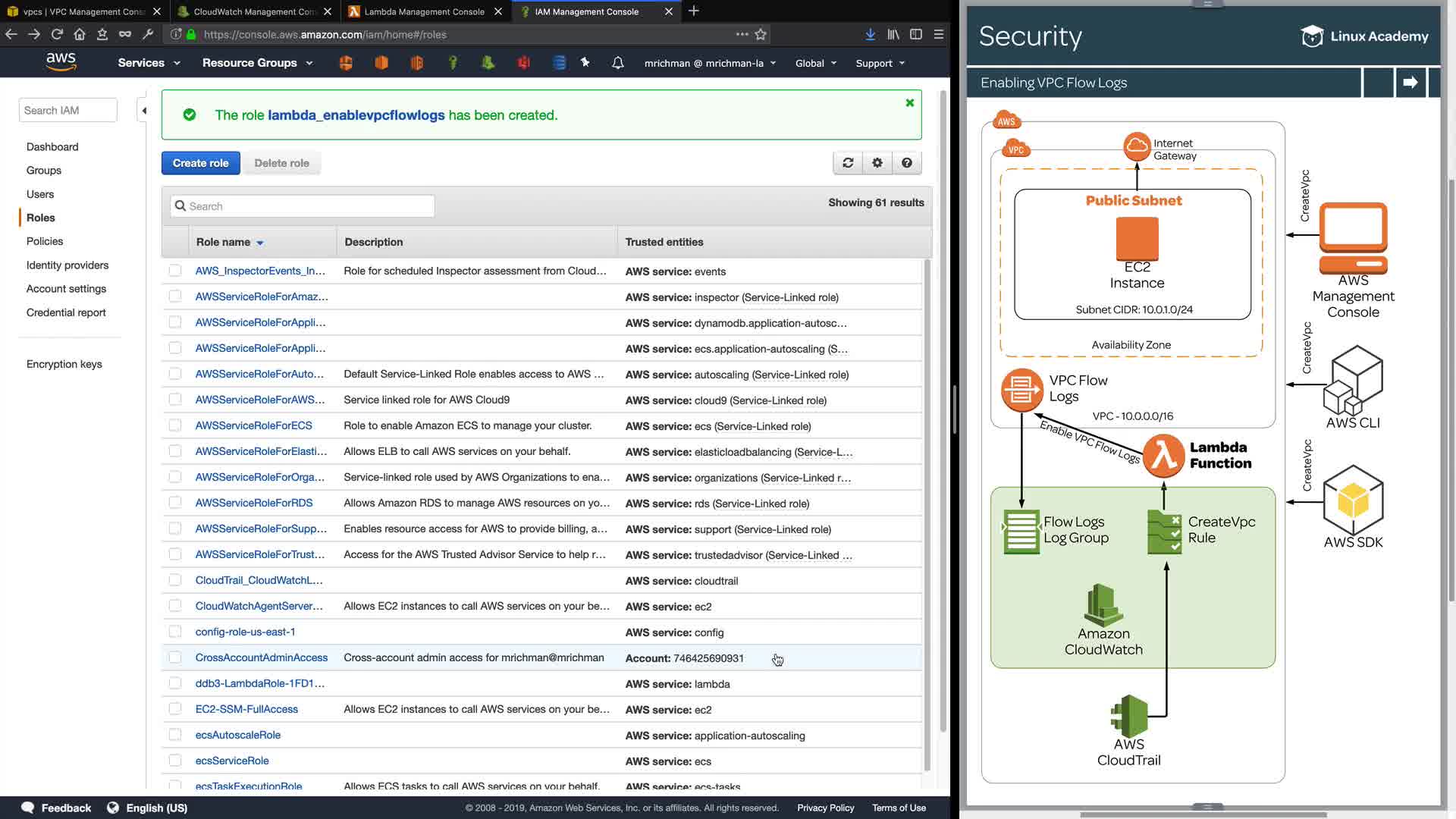Screen dimensions: 1456x819
Task: Click the refresh roles list icon
Action: point(848,163)
